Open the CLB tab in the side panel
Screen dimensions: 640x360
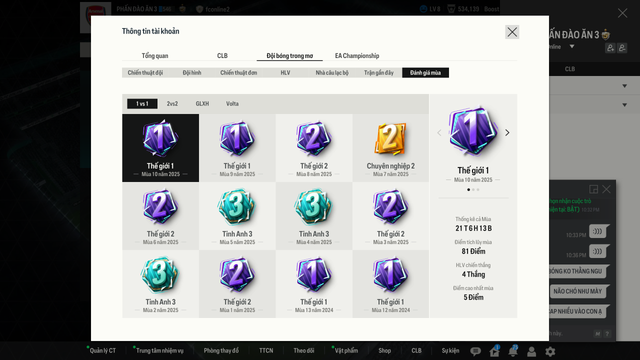[570, 69]
